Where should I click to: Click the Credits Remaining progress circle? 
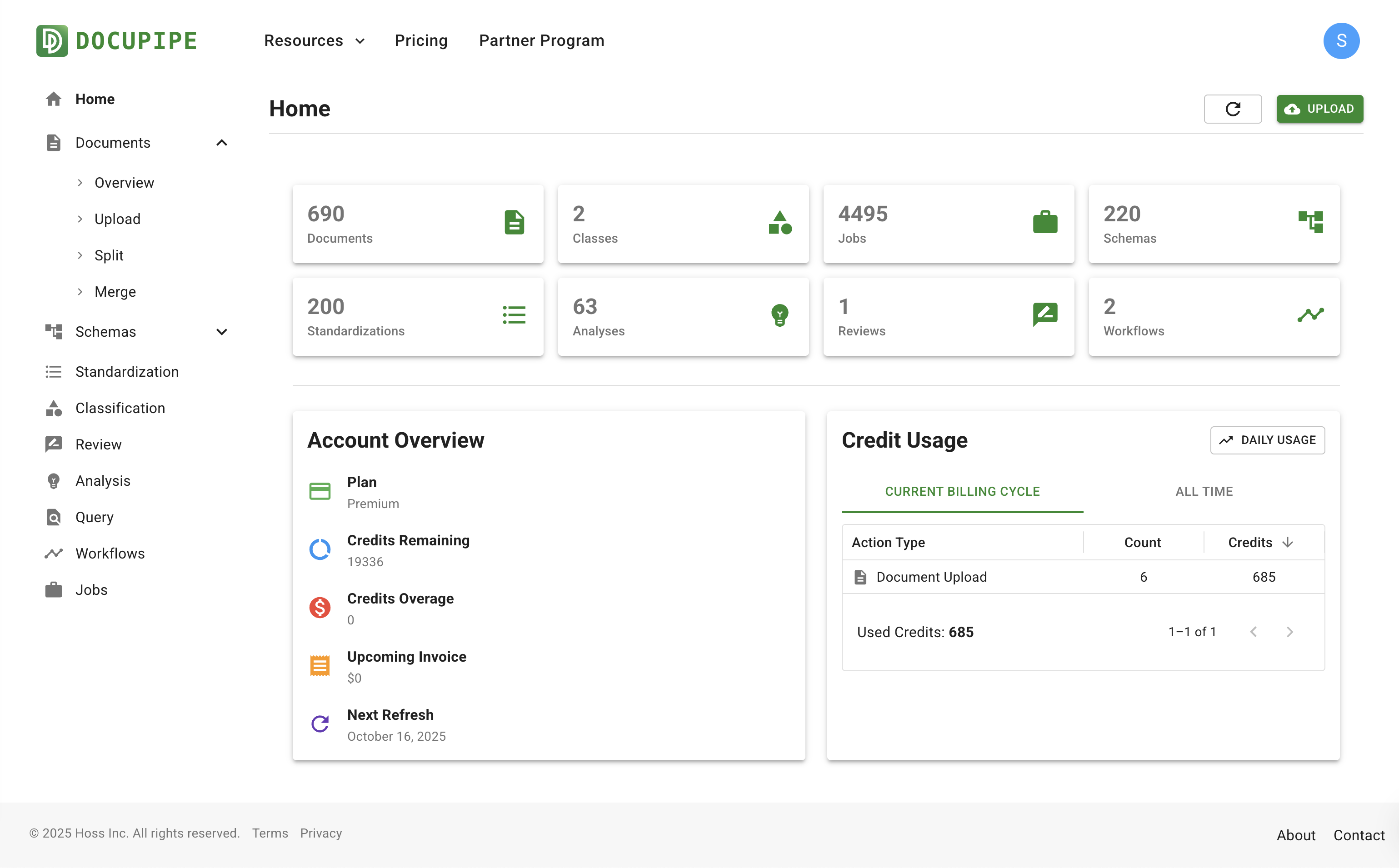320,549
